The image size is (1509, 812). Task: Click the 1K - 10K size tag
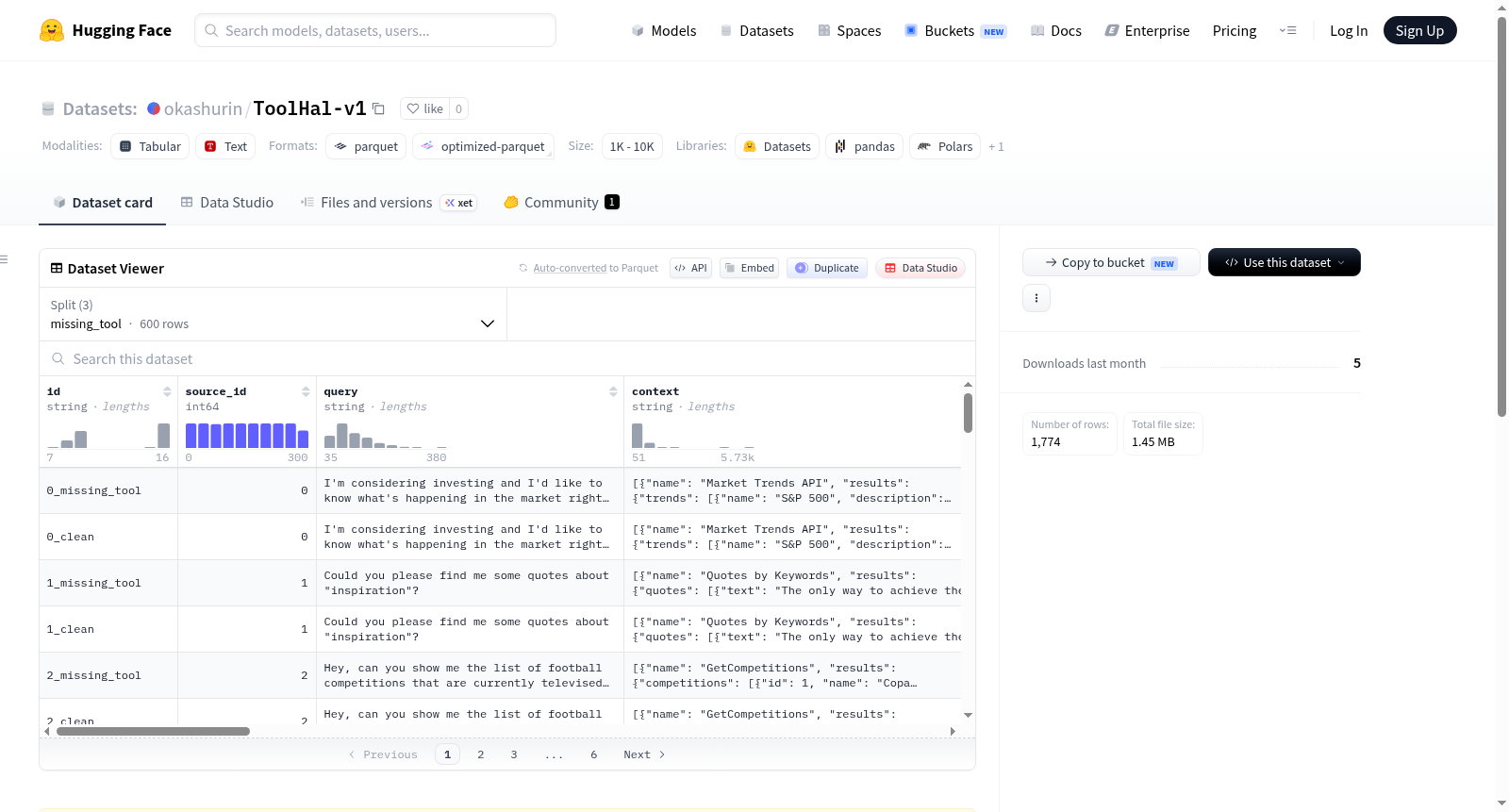[x=632, y=146]
